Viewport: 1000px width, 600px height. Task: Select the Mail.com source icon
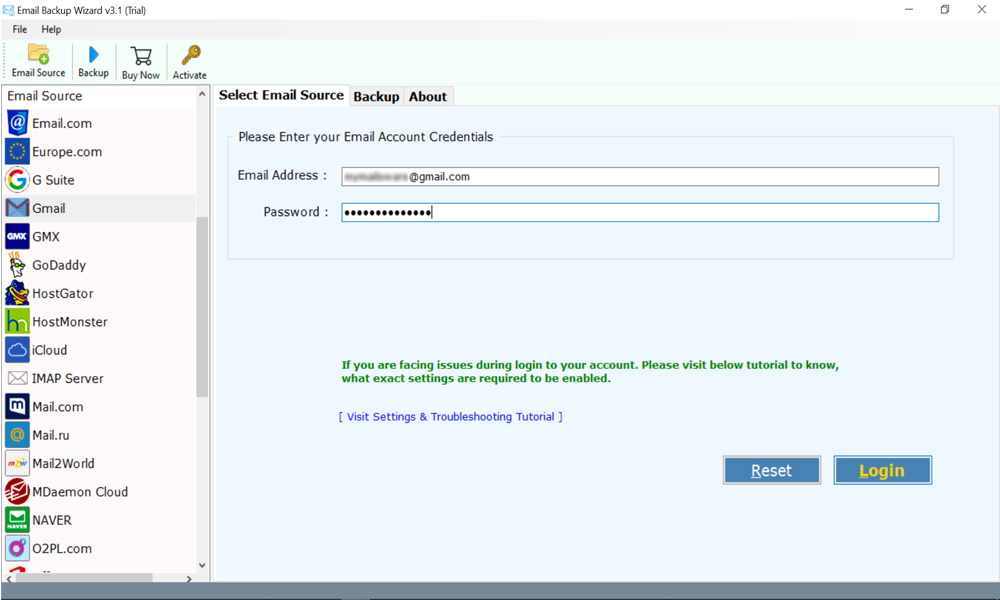click(x=17, y=407)
